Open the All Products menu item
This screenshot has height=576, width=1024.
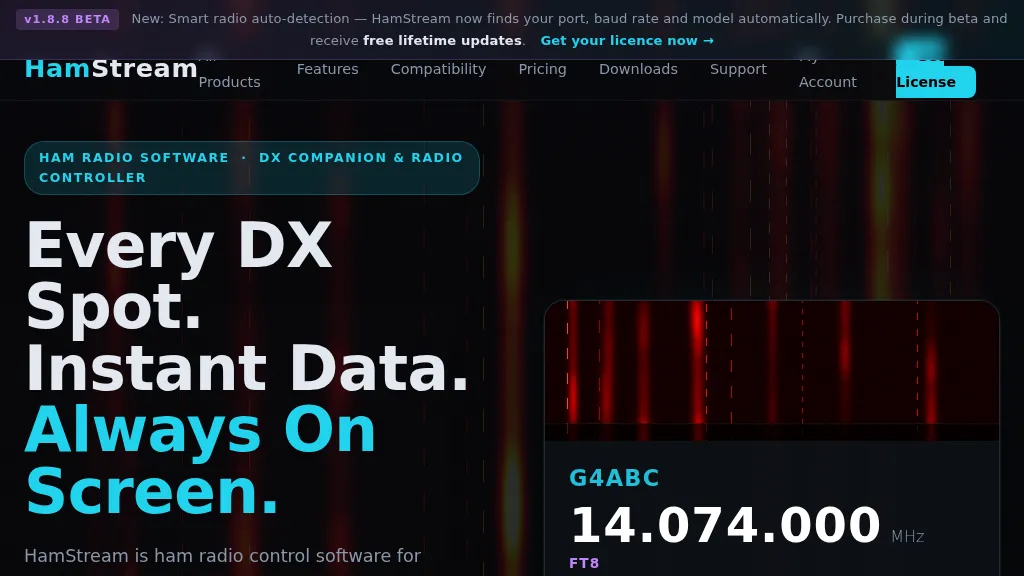(229, 75)
